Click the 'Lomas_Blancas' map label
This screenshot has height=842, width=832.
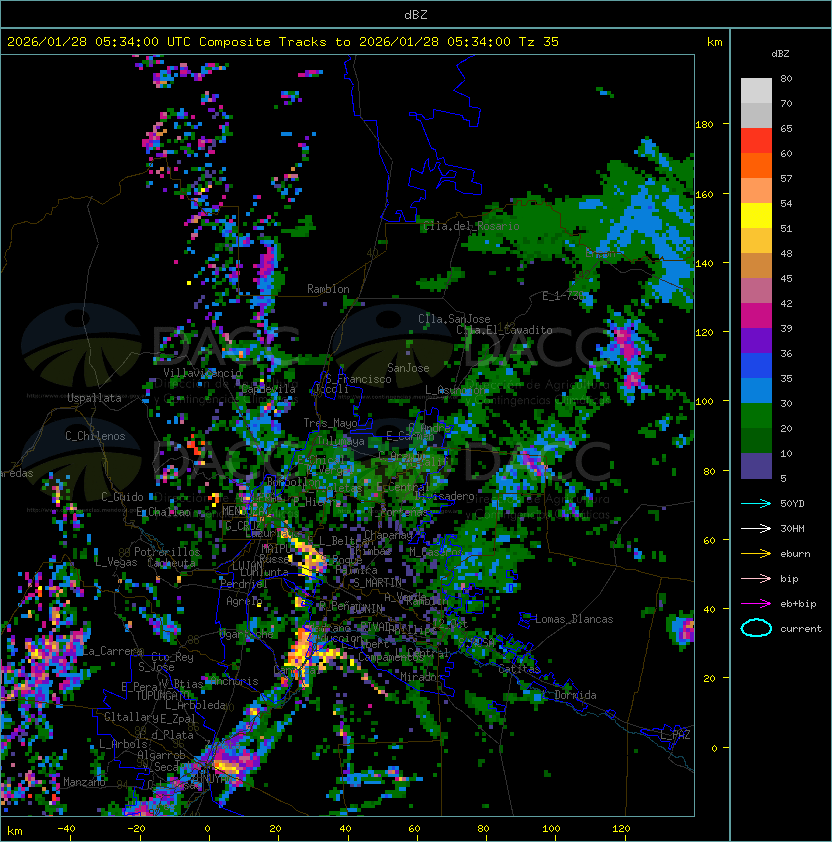pos(574,619)
